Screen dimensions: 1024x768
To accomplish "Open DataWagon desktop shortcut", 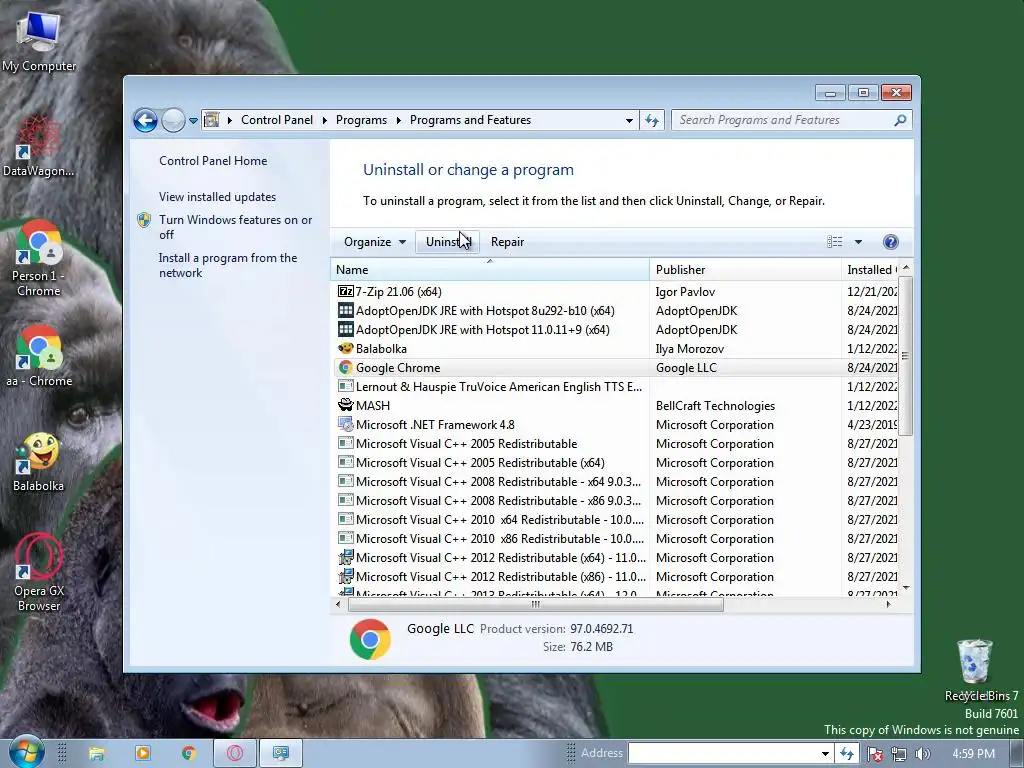I will pyautogui.click(x=38, y=146).
